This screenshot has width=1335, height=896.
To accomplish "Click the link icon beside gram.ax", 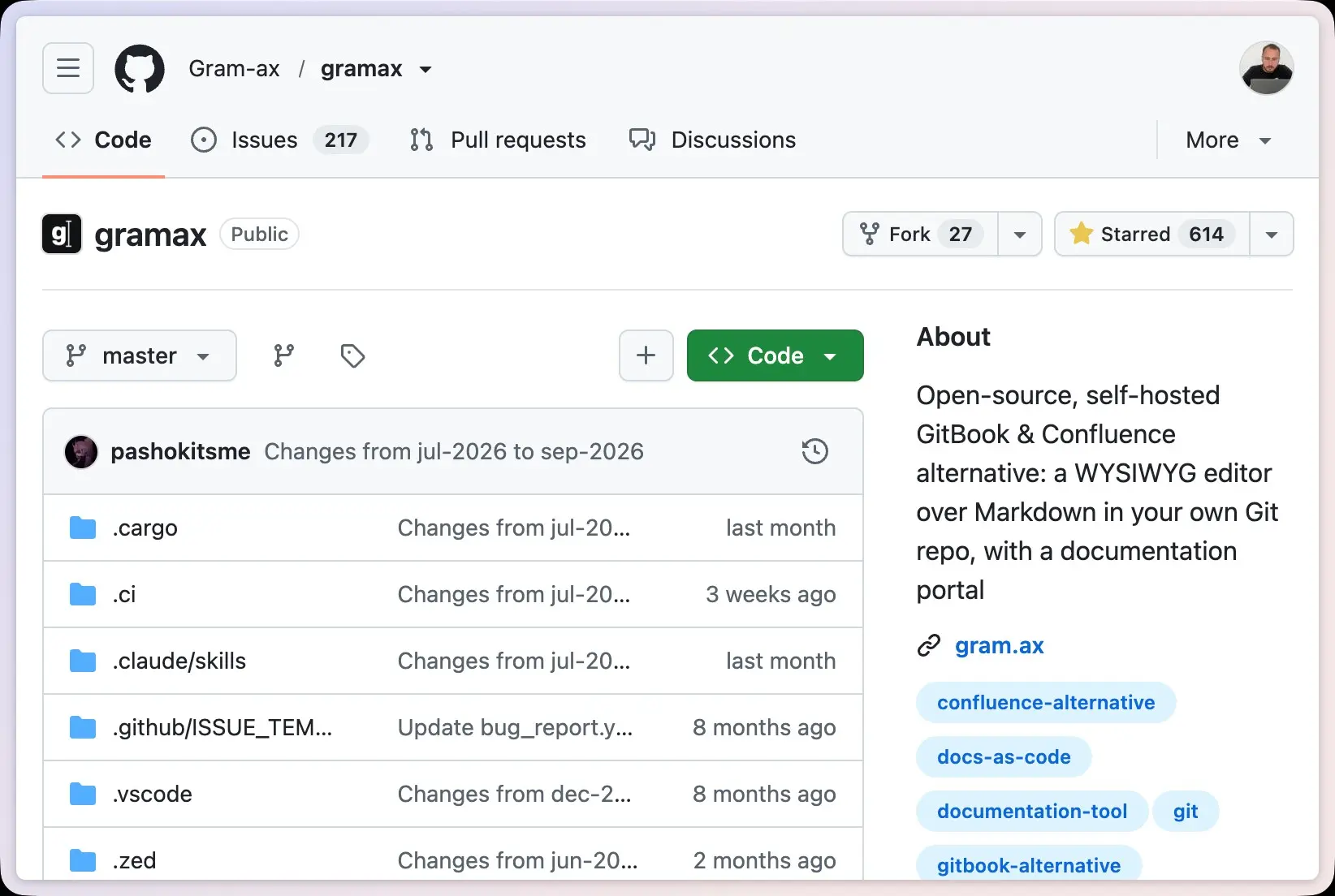I will coord(929,645).
